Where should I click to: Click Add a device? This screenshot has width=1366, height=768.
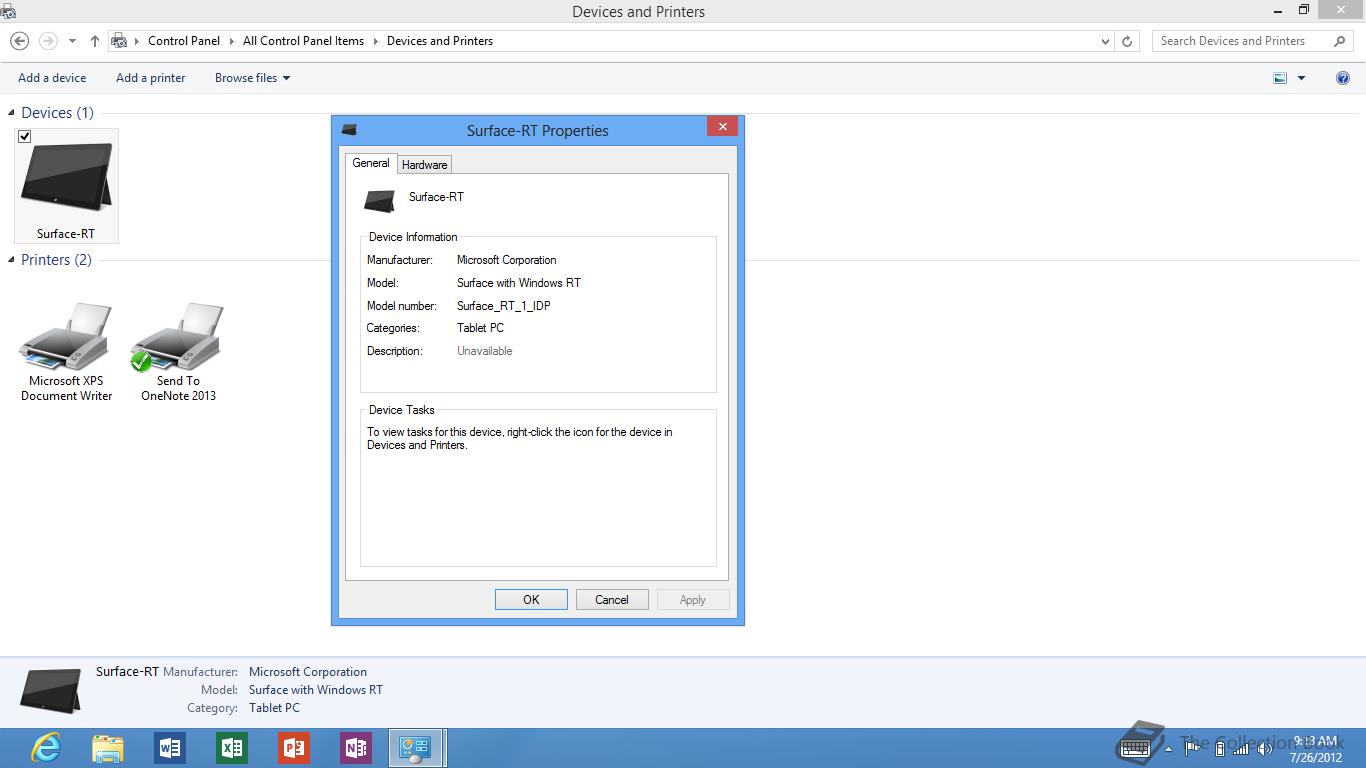click(x=52, y=78)
